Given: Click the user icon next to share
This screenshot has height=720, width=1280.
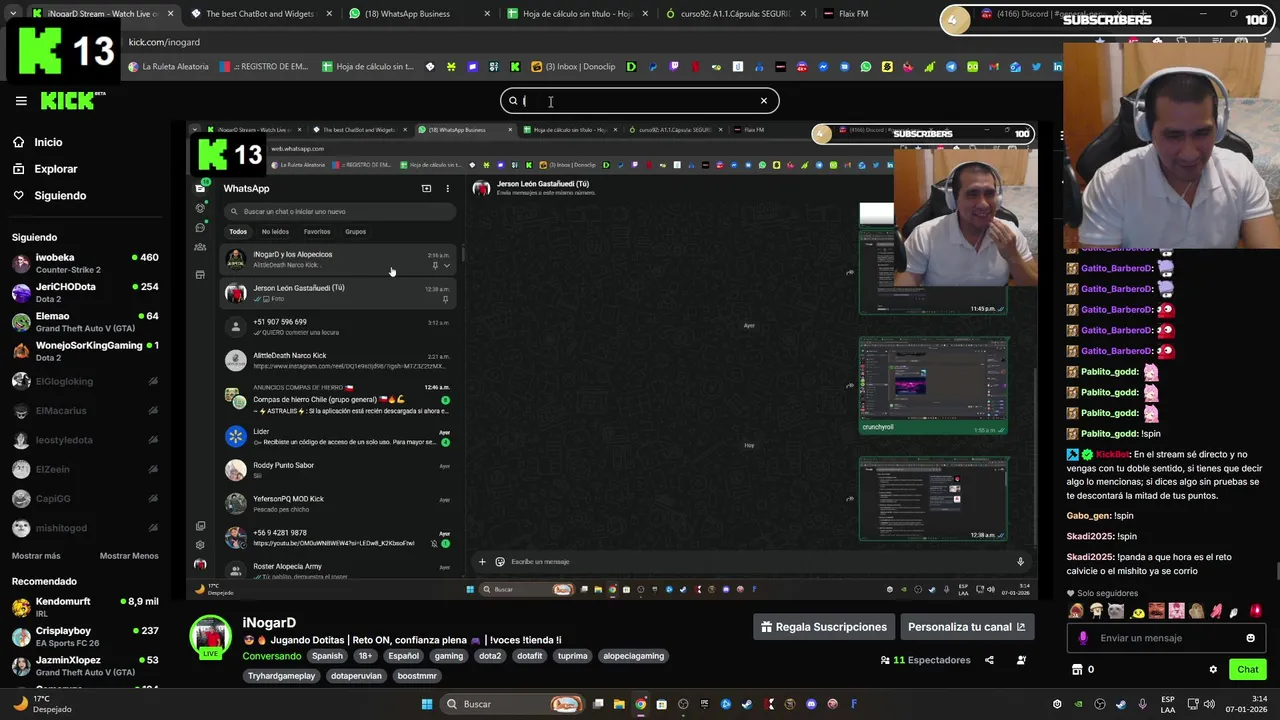Looking at the screenshot, I should click(1021, 660).
